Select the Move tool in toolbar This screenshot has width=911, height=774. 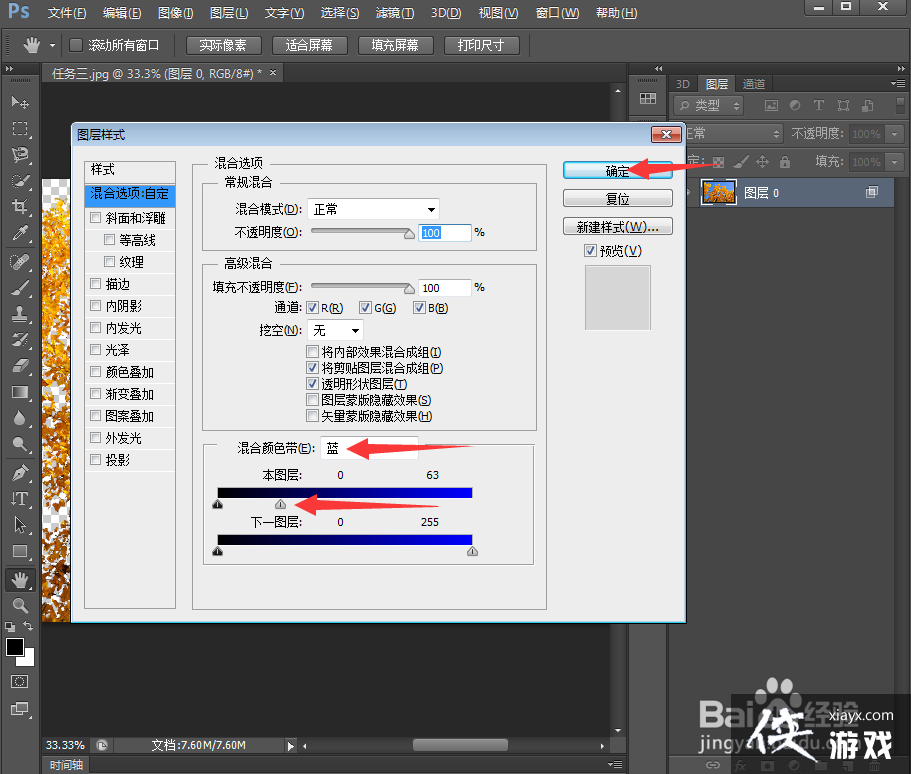19,103
